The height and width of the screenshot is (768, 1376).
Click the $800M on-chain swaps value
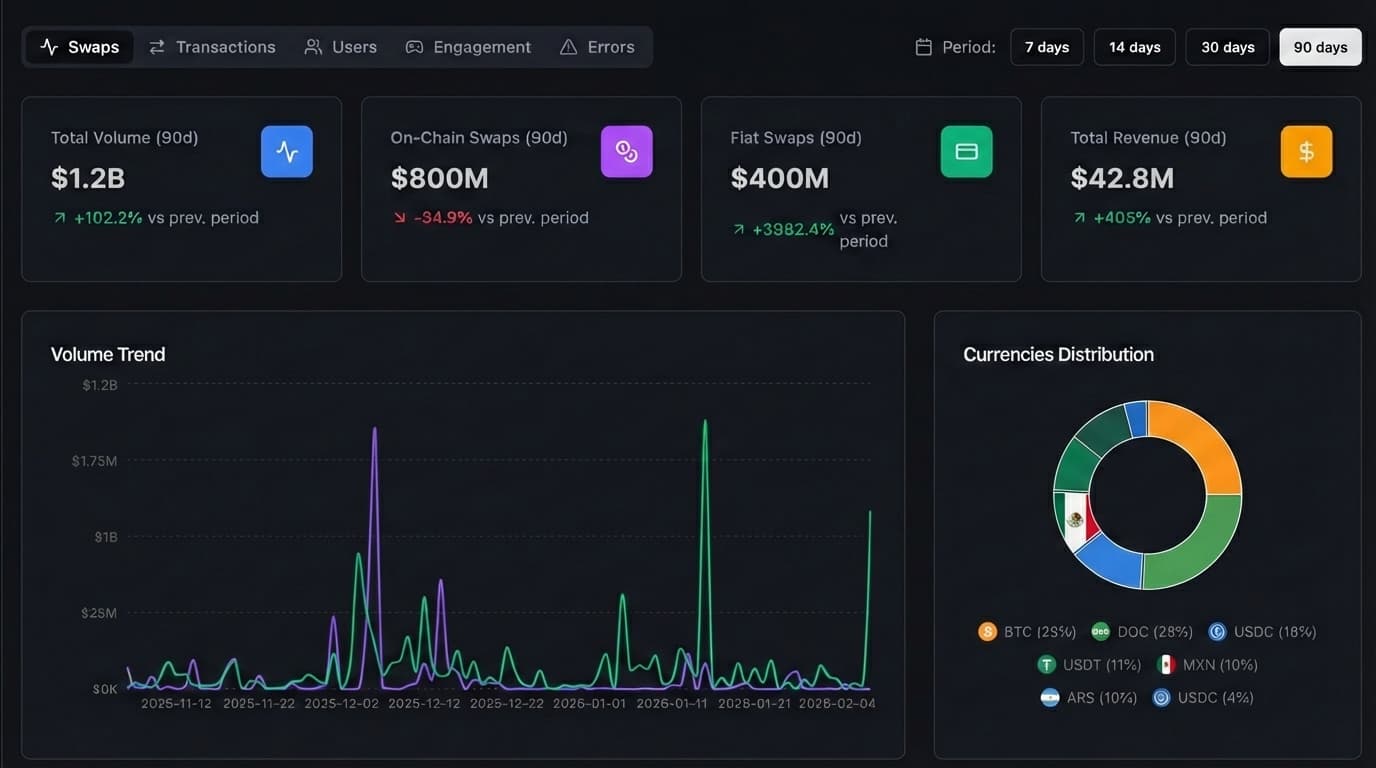(440, 178)
